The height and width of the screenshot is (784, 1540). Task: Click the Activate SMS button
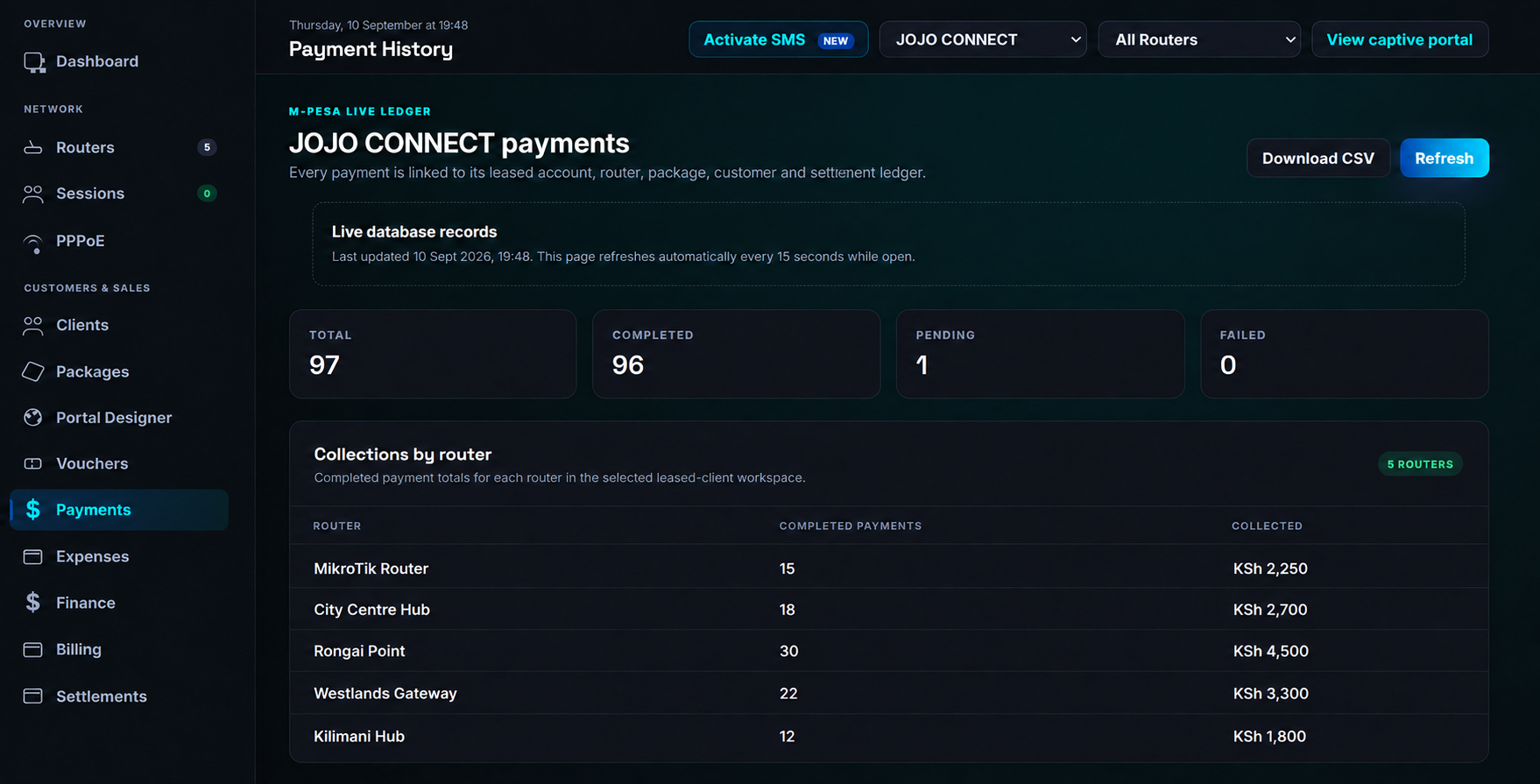778,39
